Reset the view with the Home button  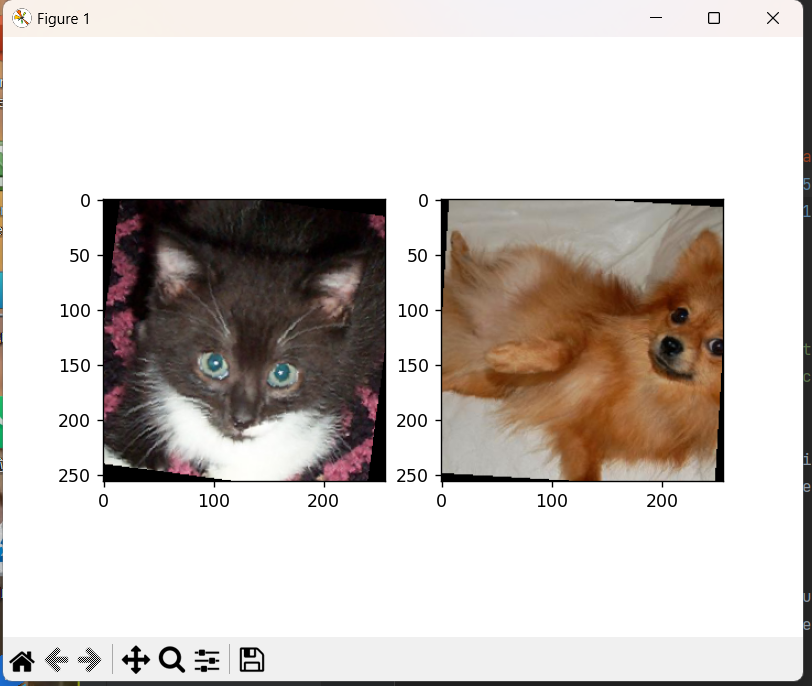[x=21, y=660]
